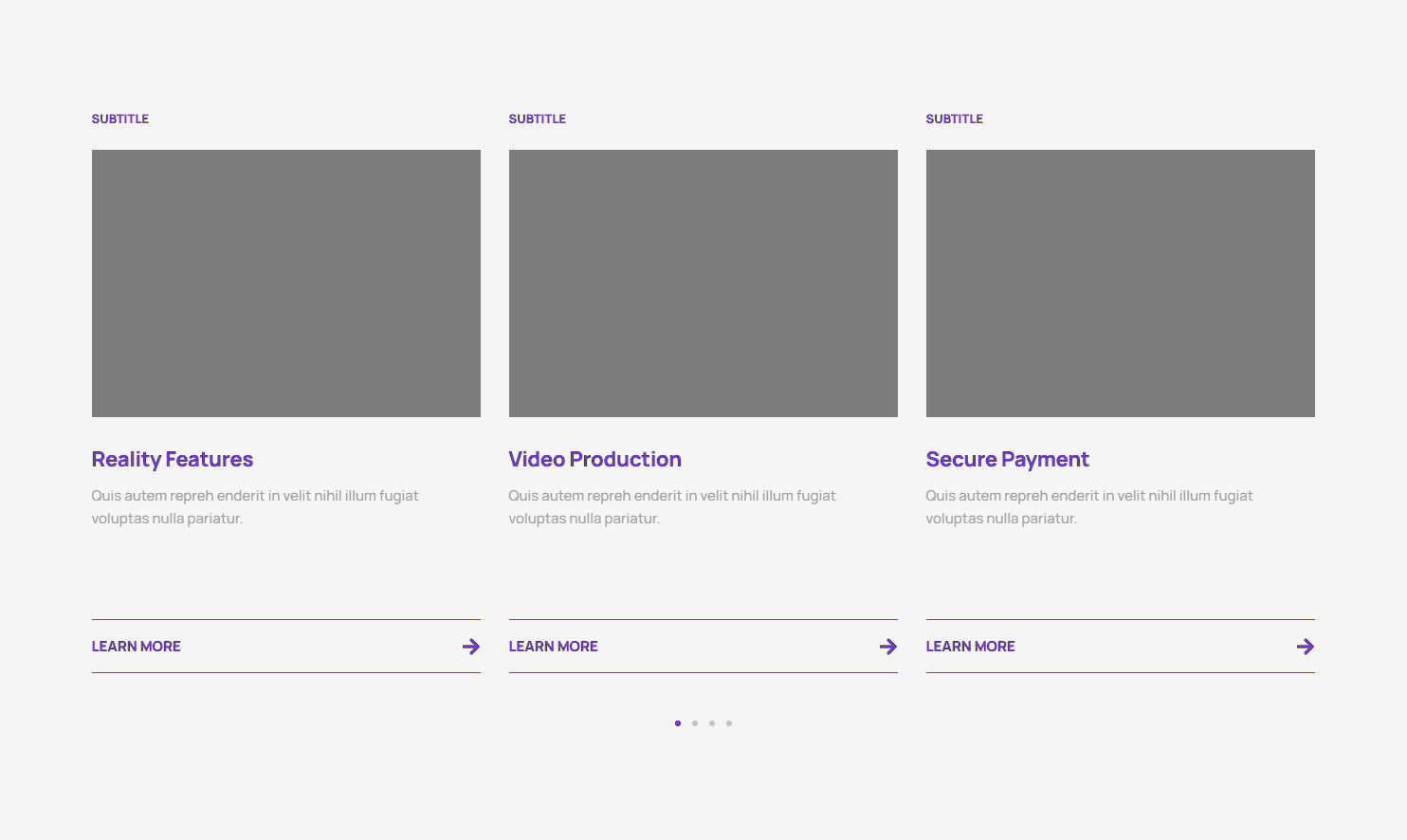This screenshot has width=1407, height=840.
Task: Open the Secure Payment heading
Action: tap(1007, 460)
